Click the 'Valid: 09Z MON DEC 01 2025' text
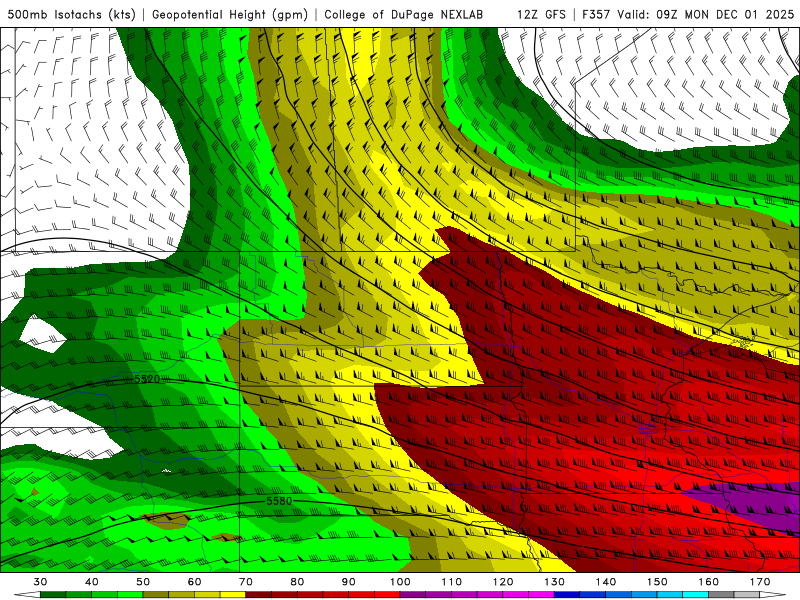This screenshot has height=600, width=800. point(706,14)
